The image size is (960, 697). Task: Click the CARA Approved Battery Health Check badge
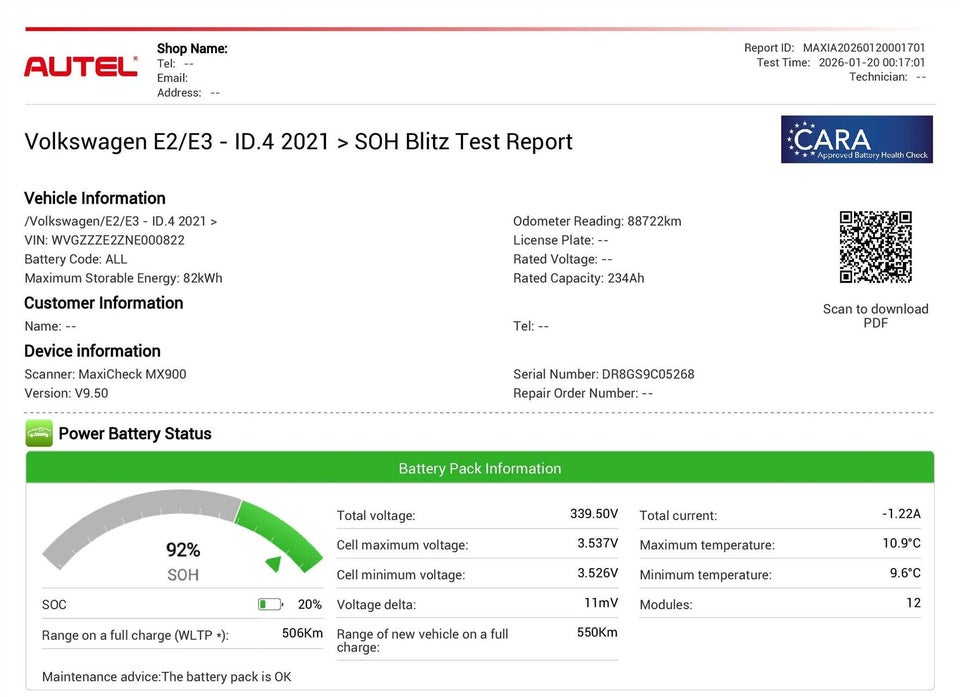point(856,139)
